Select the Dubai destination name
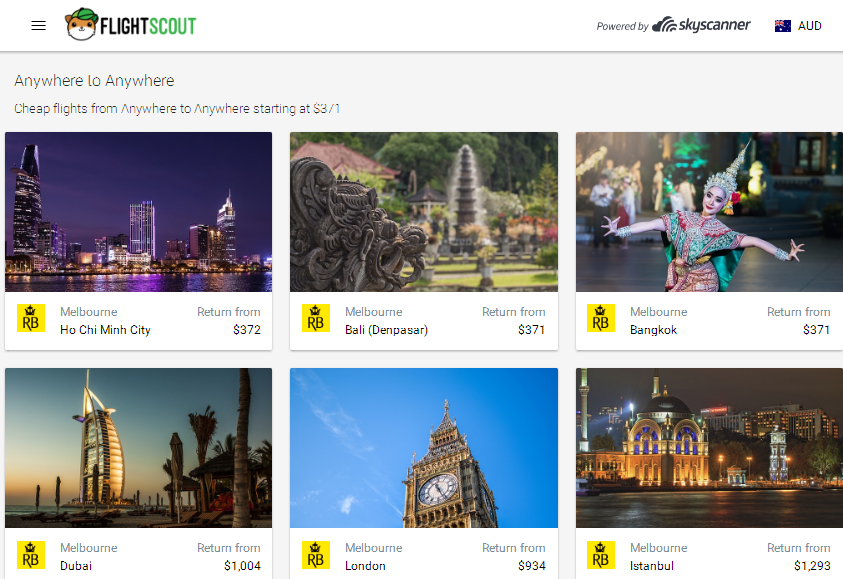The width and height of the screenshot is (843, 579). (x=76, y=566)
